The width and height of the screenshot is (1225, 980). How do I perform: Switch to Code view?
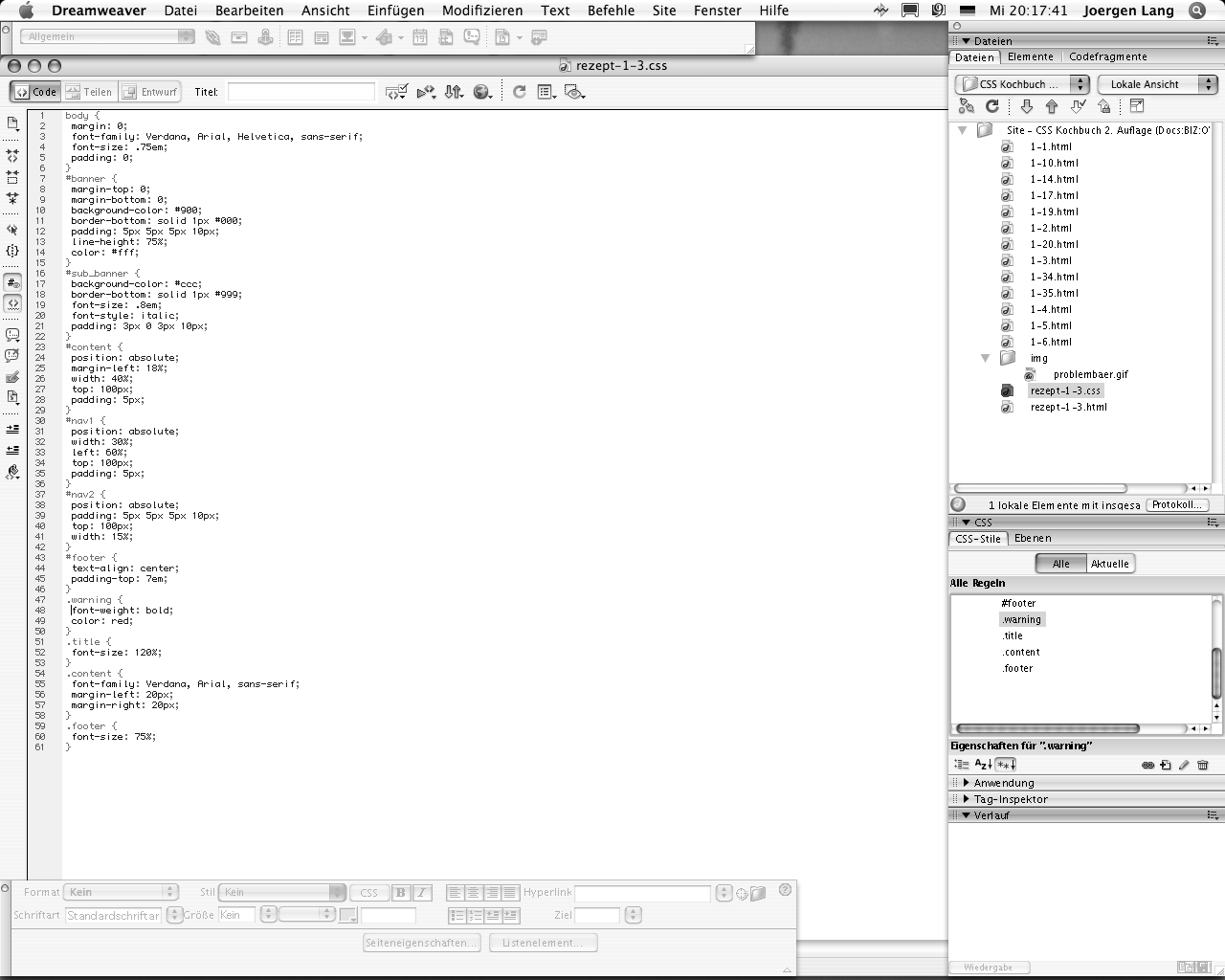coord(36,92)
